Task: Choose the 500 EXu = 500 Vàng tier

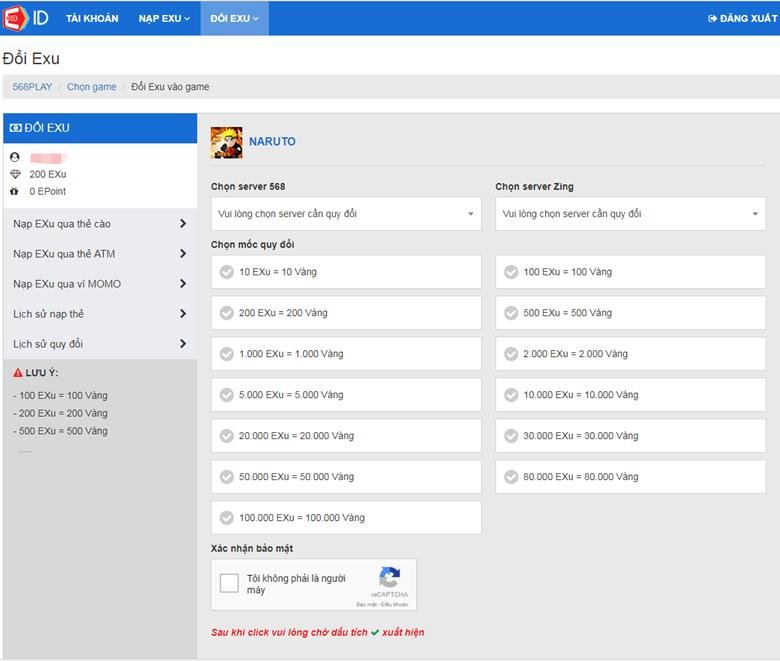Action: (630, 313)
